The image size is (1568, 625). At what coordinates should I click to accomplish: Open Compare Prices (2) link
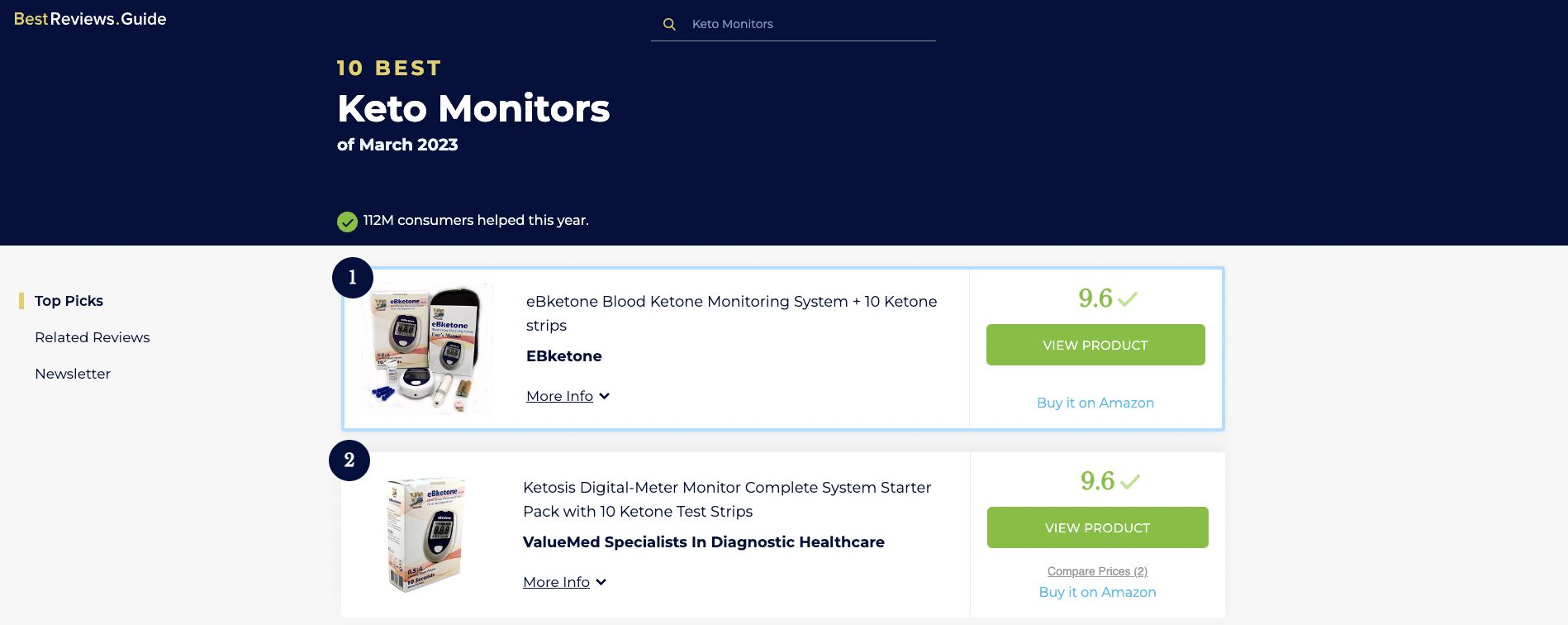click(1097, 571)
